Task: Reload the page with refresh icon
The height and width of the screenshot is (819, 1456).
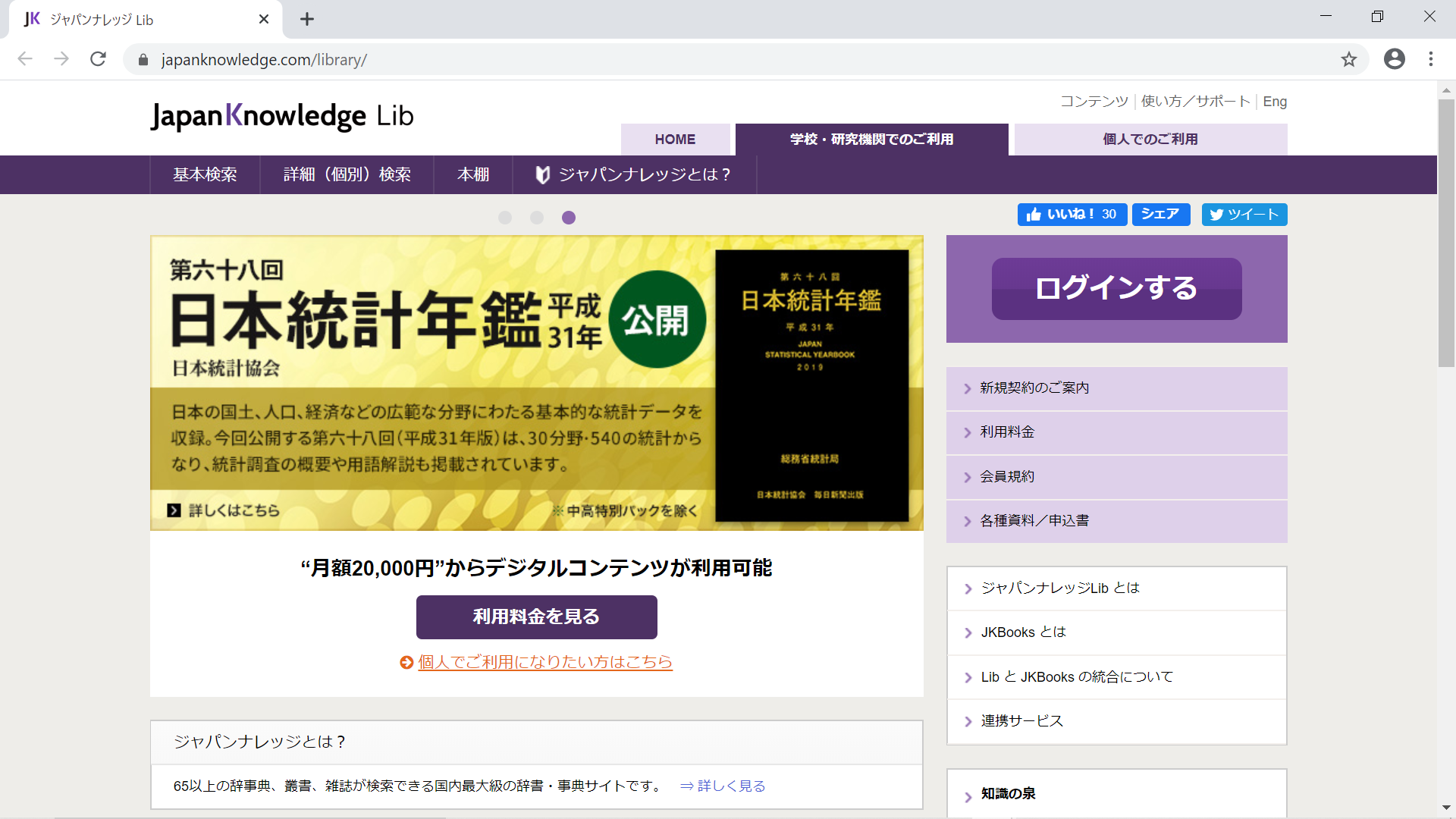Action: coord(98,59)
